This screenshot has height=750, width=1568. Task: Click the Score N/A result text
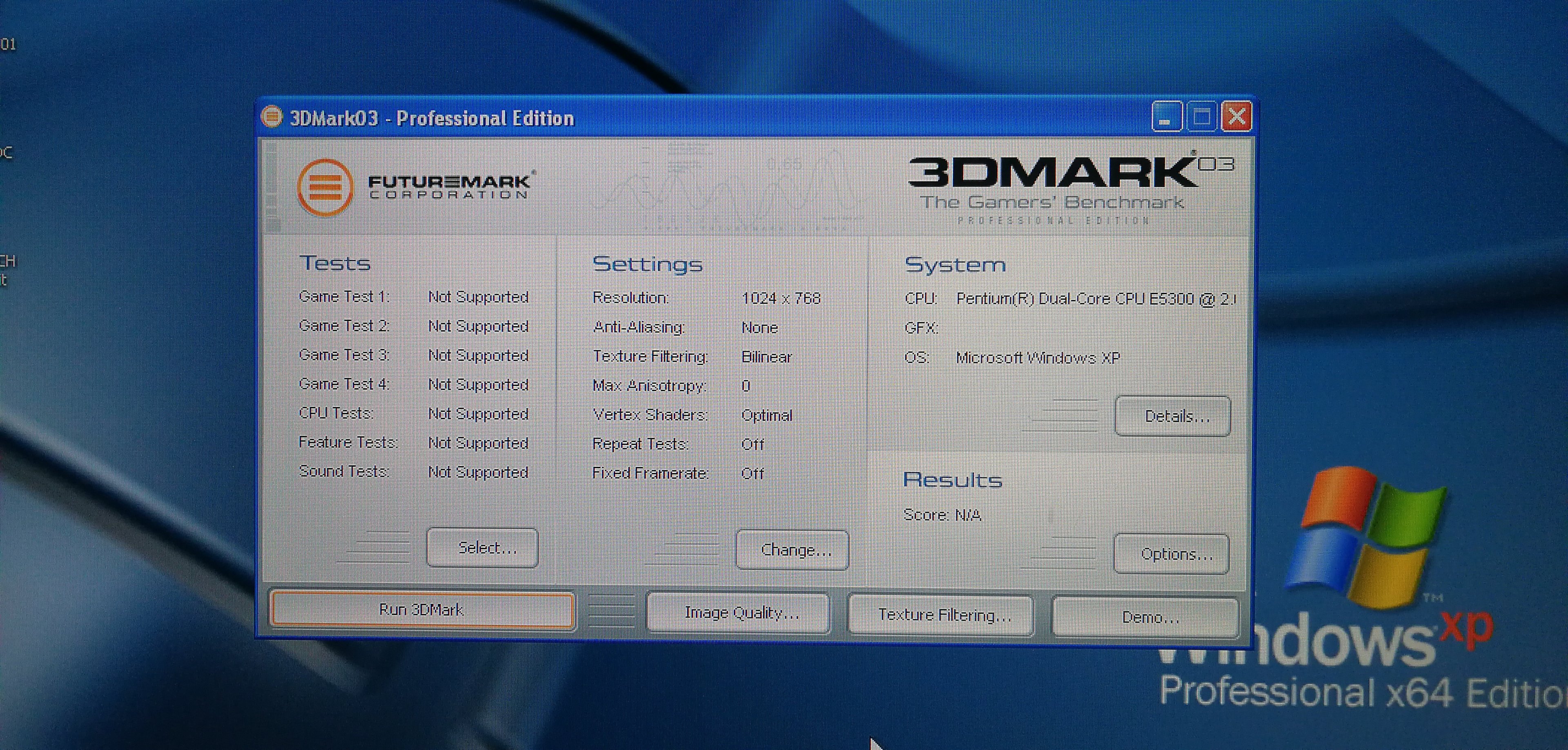942,515
